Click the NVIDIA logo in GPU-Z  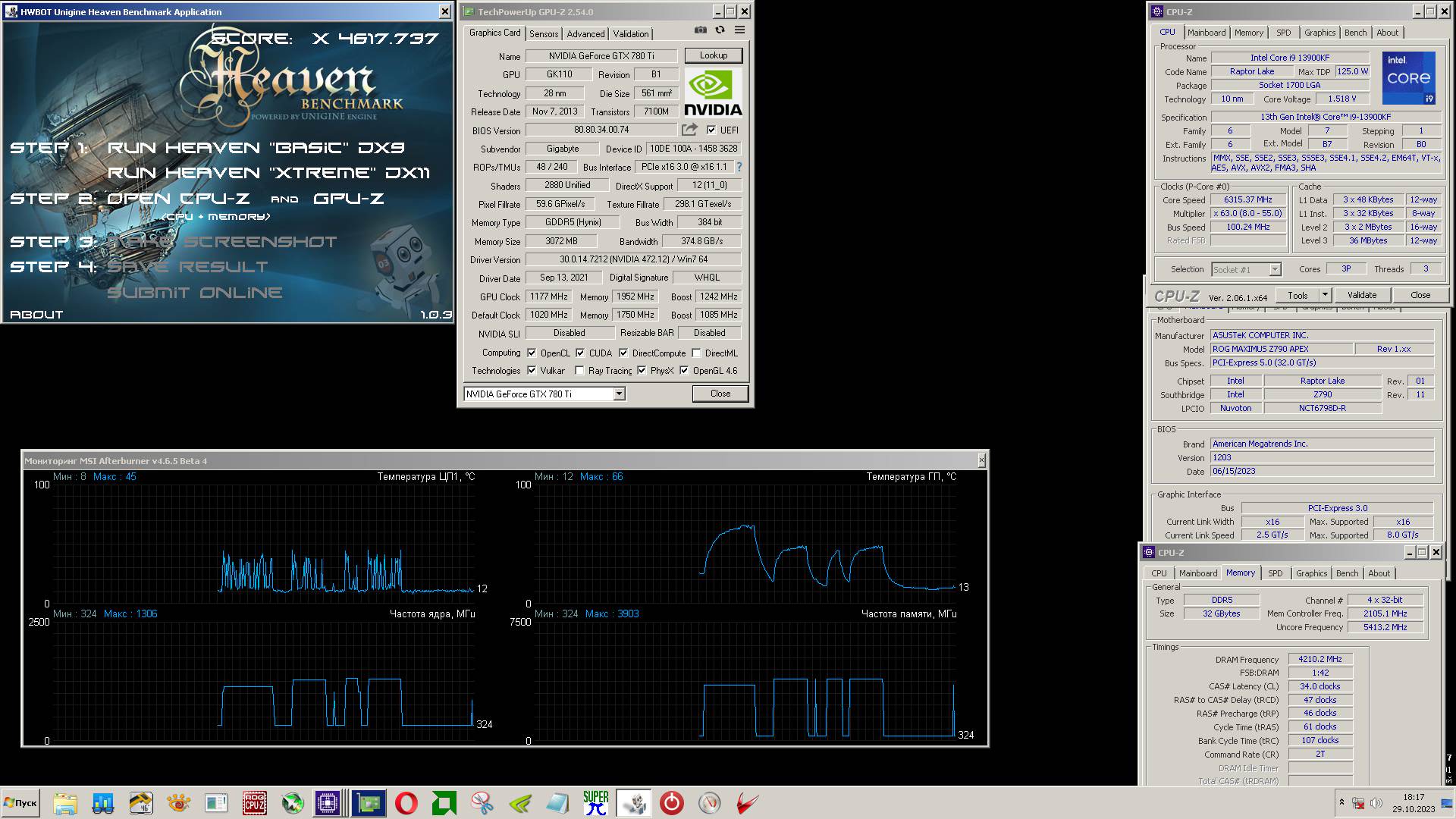[713, 93]
